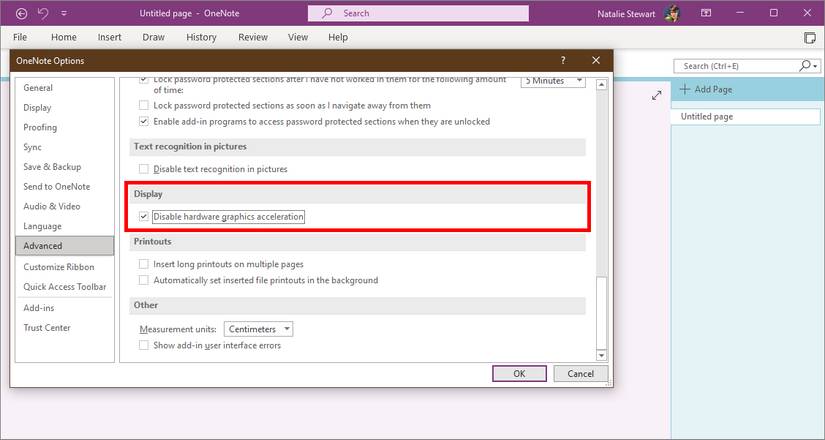Click the options list scrollbar thumb
825x440 pixels.
[x=601, y=312]
